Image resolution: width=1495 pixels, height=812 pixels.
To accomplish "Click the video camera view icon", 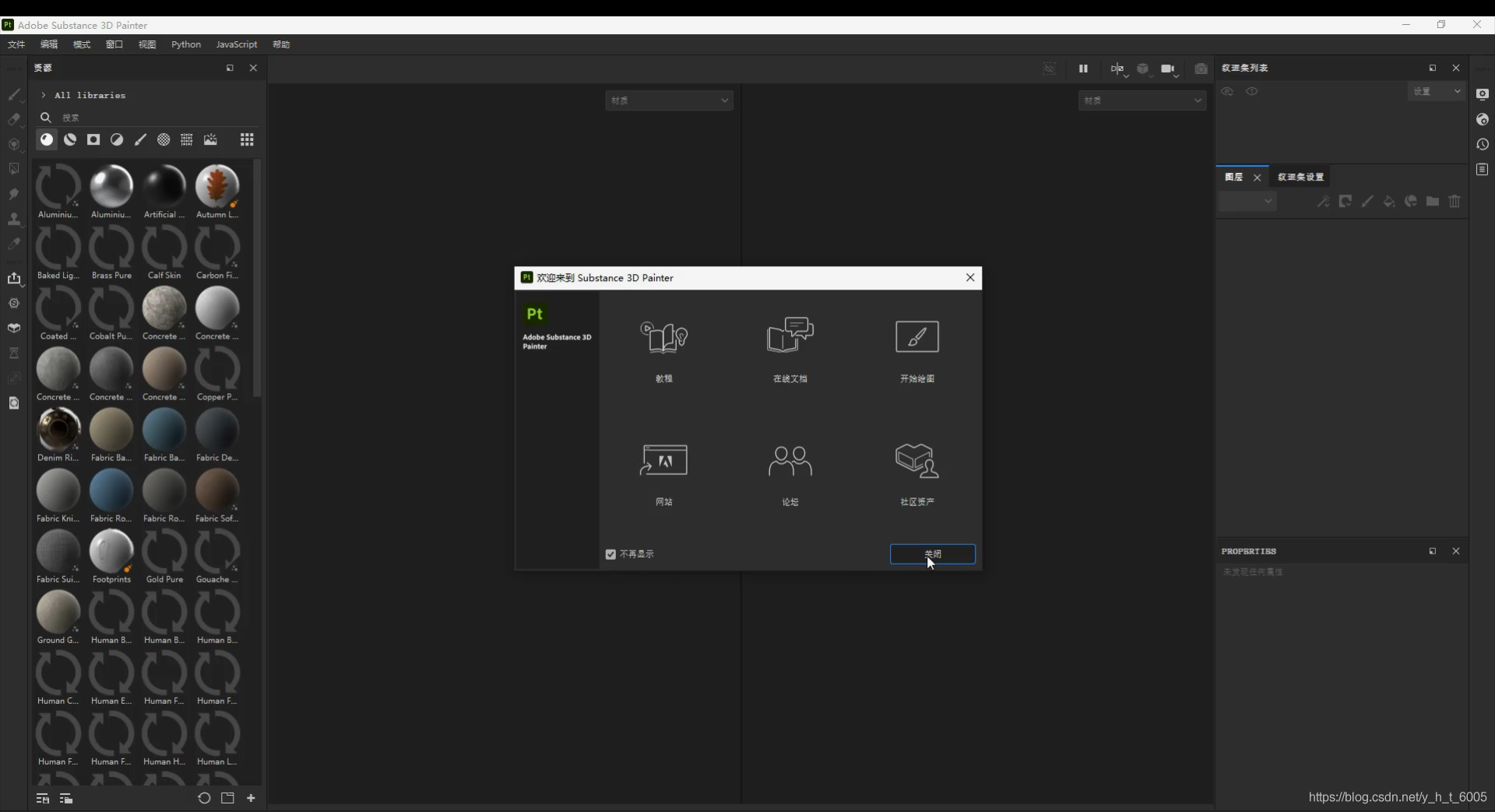I will (1169, 69).
